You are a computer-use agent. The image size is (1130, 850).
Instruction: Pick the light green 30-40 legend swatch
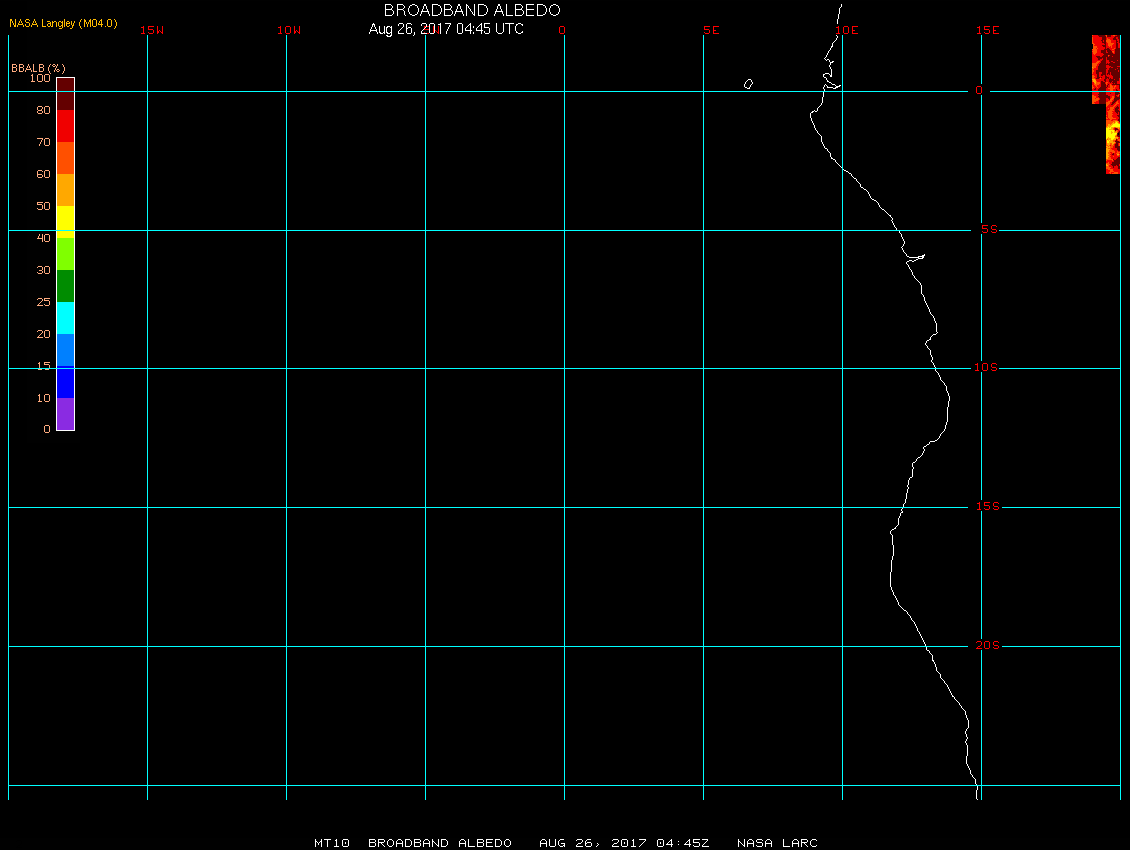(x=66, y=254)
